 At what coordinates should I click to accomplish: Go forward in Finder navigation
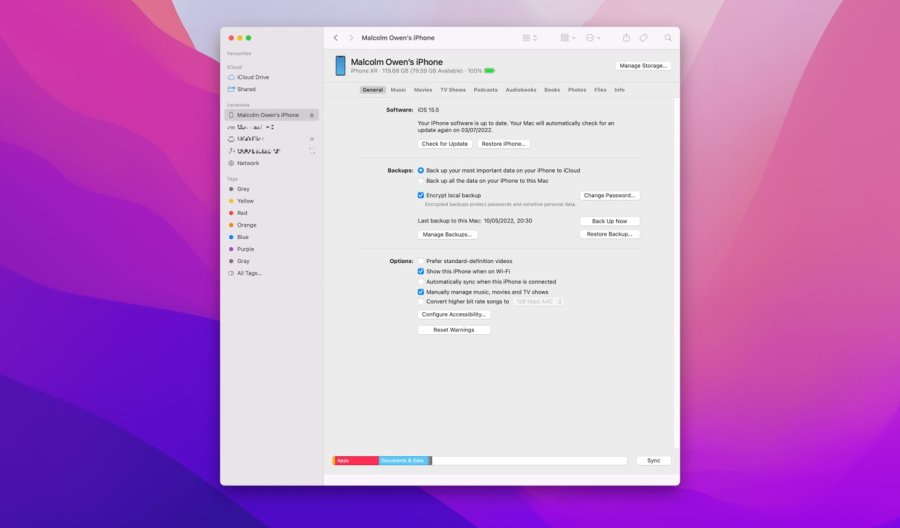[351, 38]
